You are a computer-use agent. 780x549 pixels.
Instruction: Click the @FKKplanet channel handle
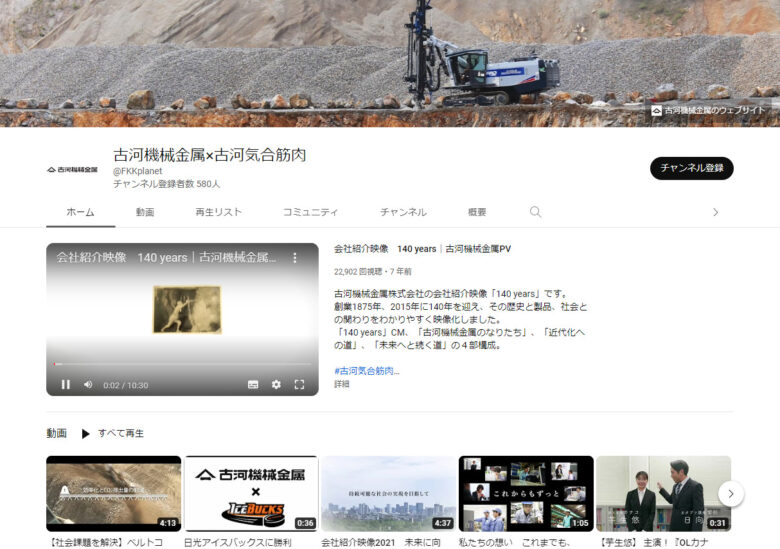tap(137, 171)
